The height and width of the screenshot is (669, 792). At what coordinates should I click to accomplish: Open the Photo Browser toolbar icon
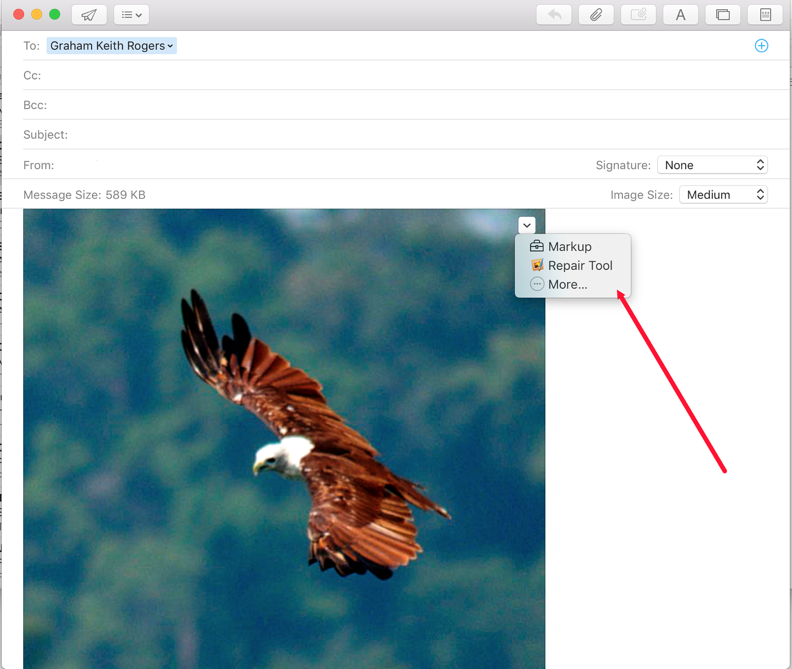click(x=723, y=15)
